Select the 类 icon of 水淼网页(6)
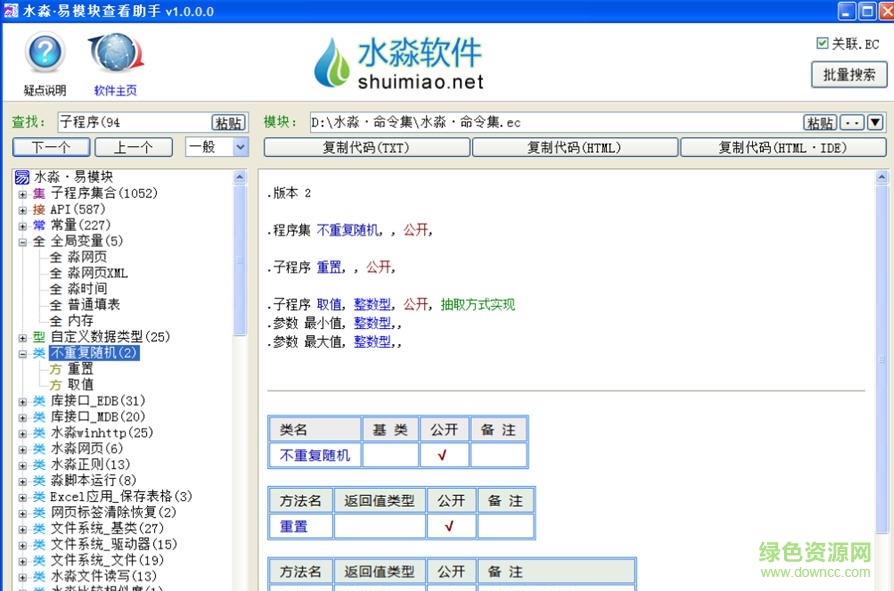Viewport: 894px width, 591px height. [38, 448]
